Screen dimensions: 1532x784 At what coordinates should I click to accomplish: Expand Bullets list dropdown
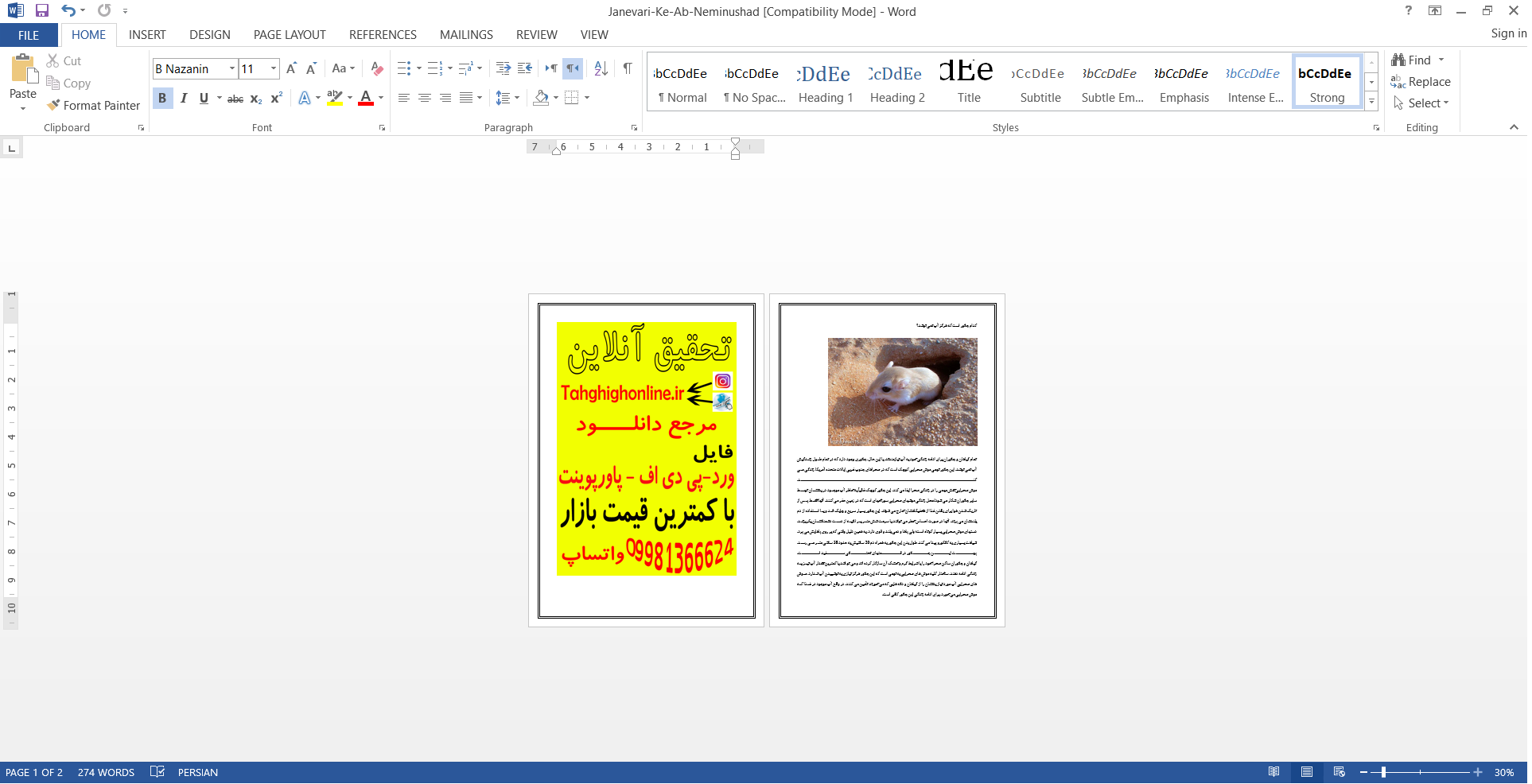[419, 68]
